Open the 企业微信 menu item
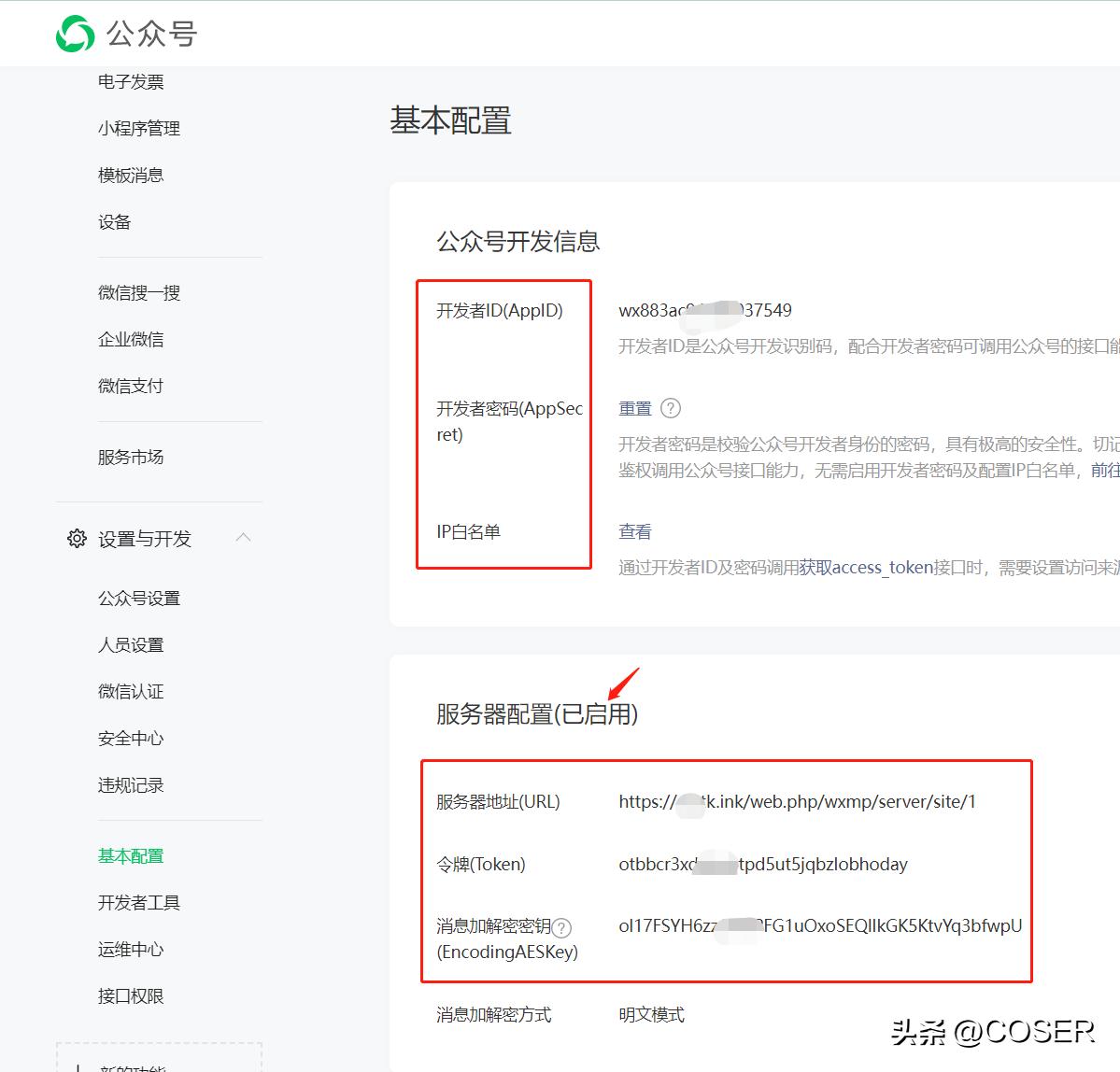This screenshot has height=1072, width=1120. pos(131,339)
